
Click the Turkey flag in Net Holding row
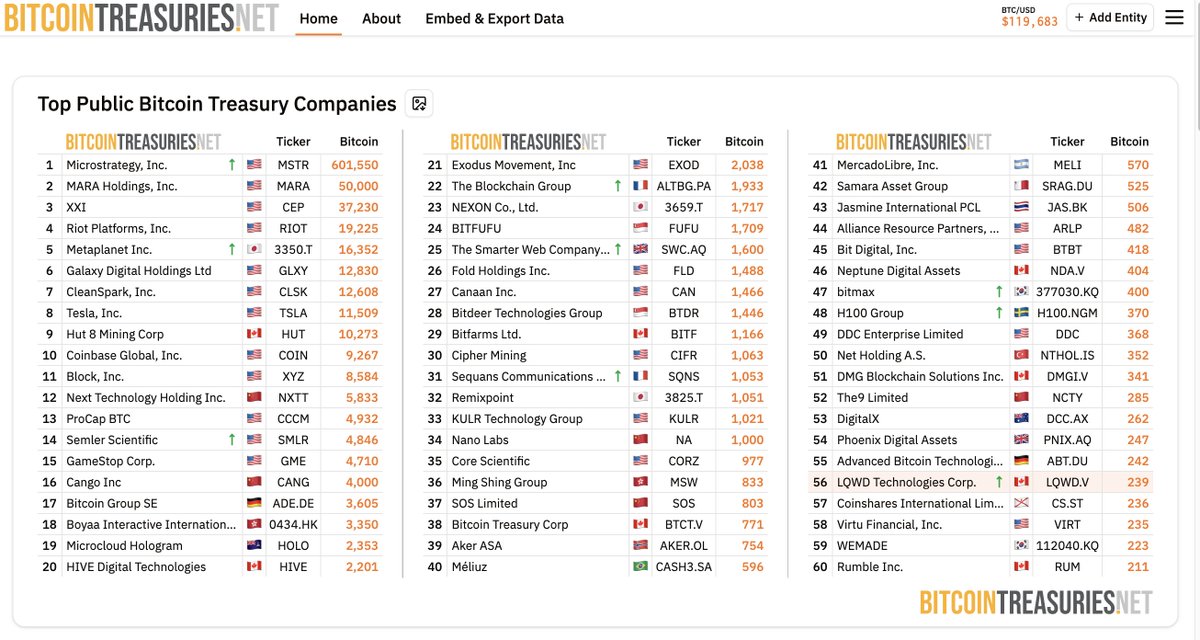click(1021, 355)
